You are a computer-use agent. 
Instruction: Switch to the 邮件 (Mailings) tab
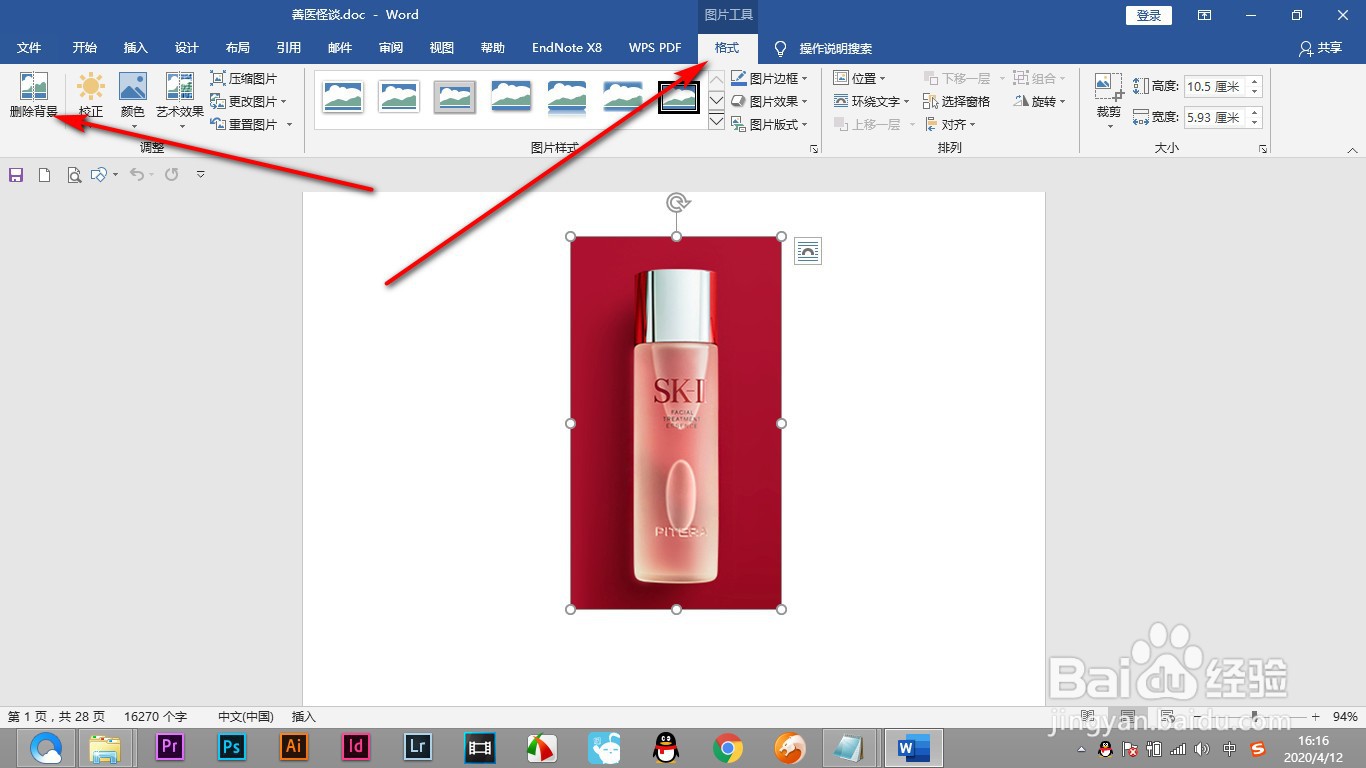[340, 48]
